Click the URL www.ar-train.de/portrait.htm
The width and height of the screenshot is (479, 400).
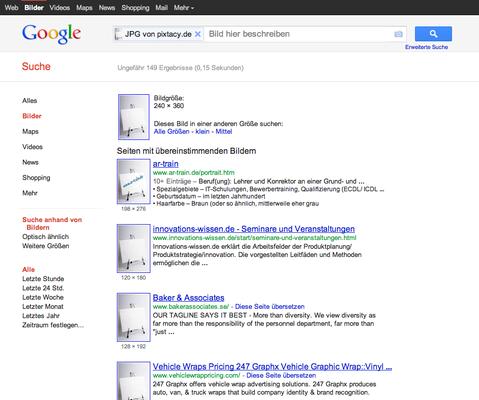pos(194,173)
